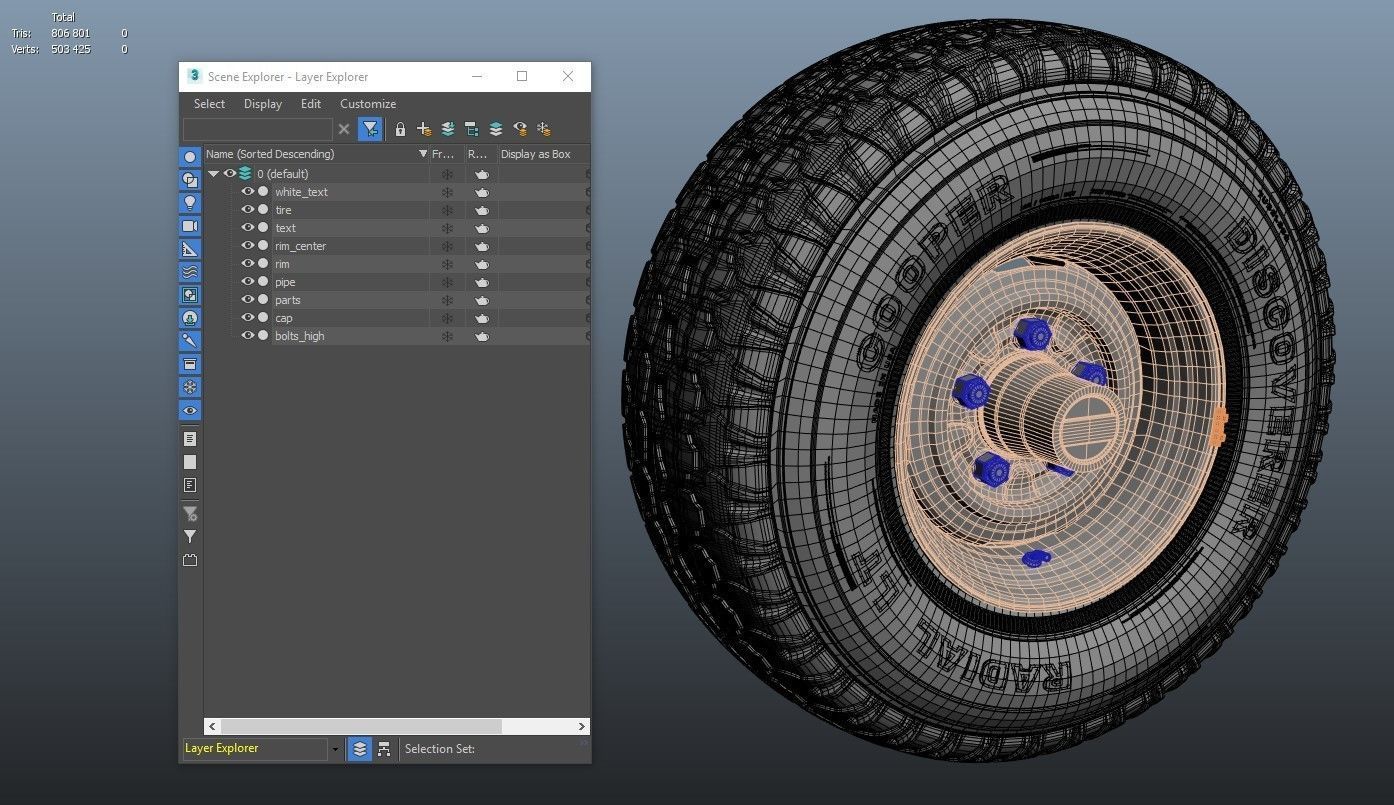
Task: Click Select Children hierarchy toolbar icon
Action: point(472,129)
